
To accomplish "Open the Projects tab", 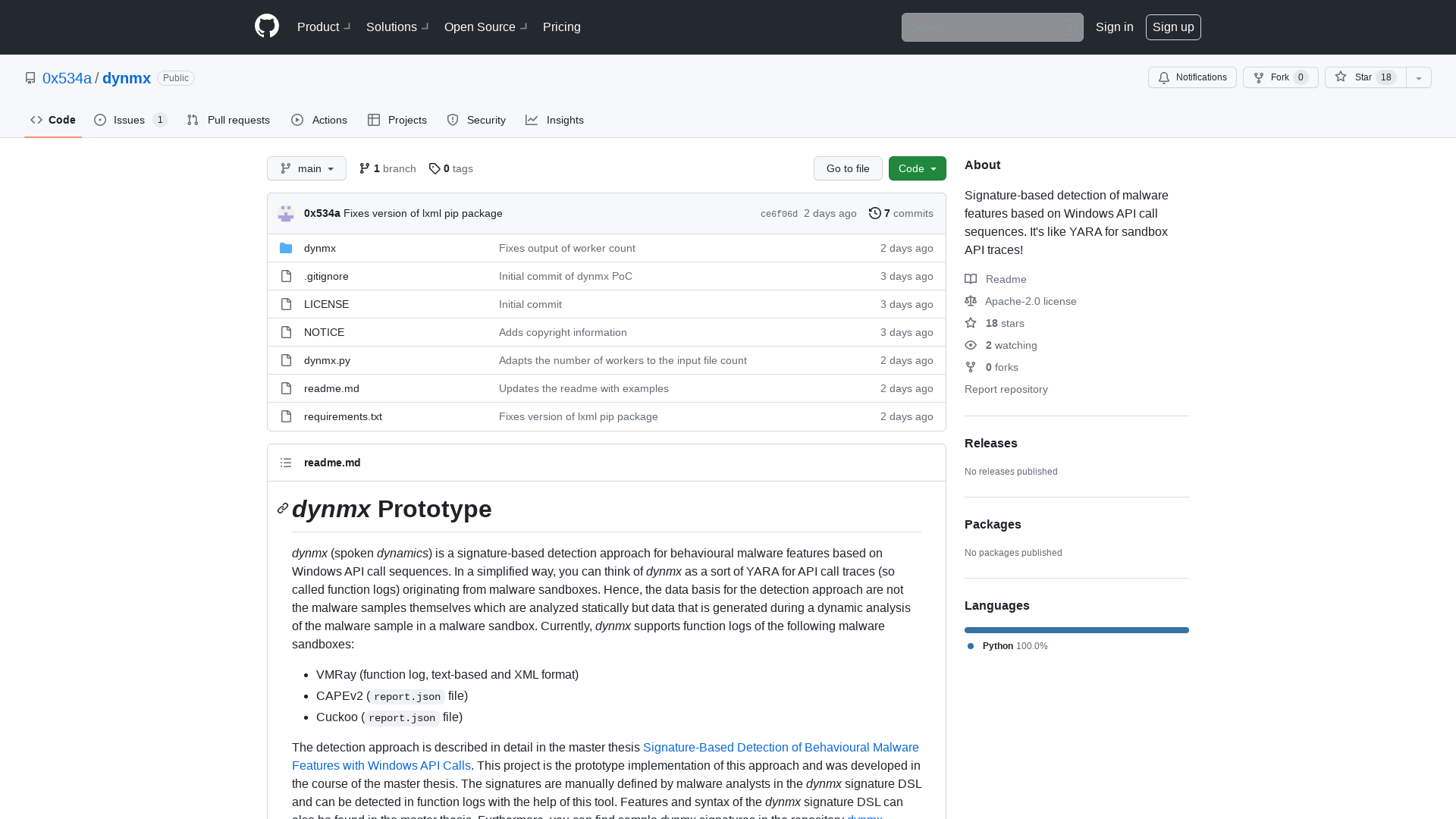I will tap(397, 120).
